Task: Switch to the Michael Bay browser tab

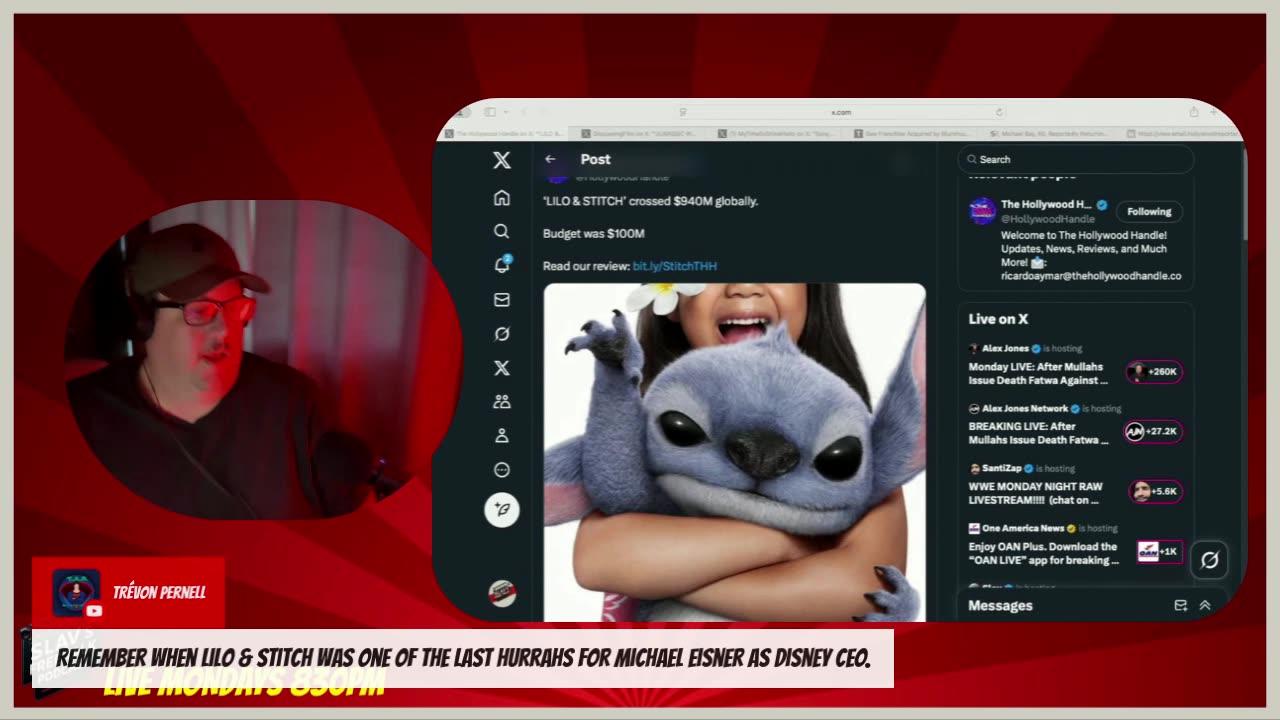Action: [1050, 133]
